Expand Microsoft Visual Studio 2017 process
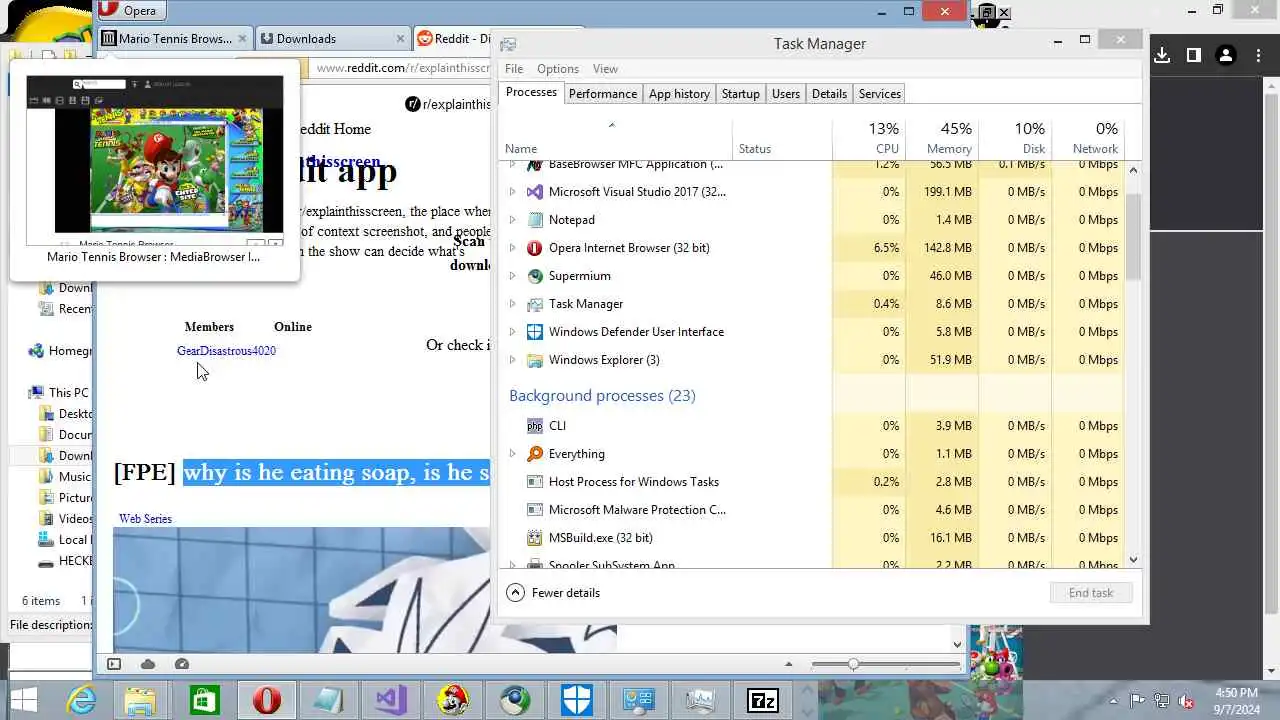1280x720 pixels. click(x=513, y=192)
